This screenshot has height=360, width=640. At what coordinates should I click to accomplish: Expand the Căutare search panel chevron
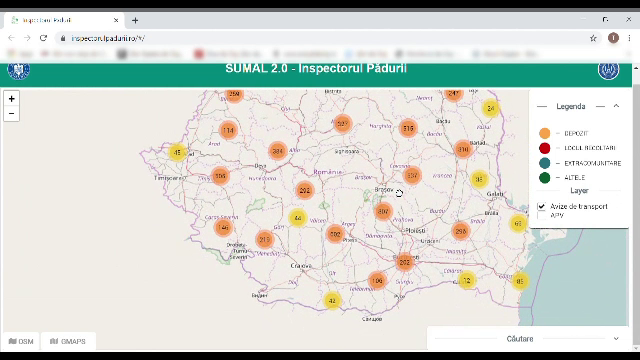[616, 339]
